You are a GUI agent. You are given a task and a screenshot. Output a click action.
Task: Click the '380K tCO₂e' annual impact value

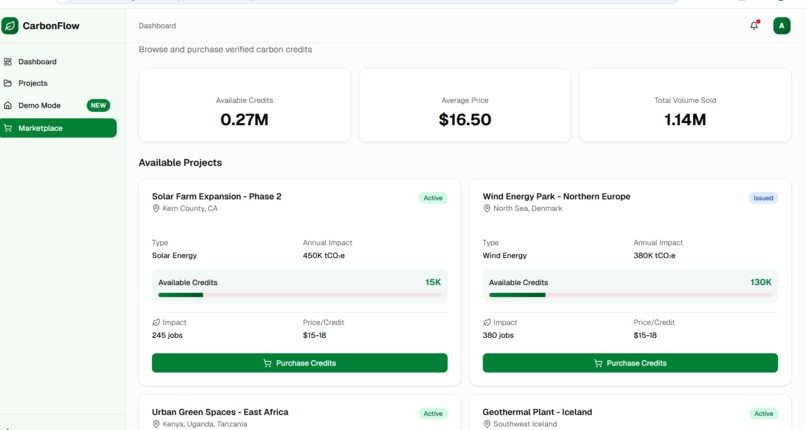click(x=654, y=255)
